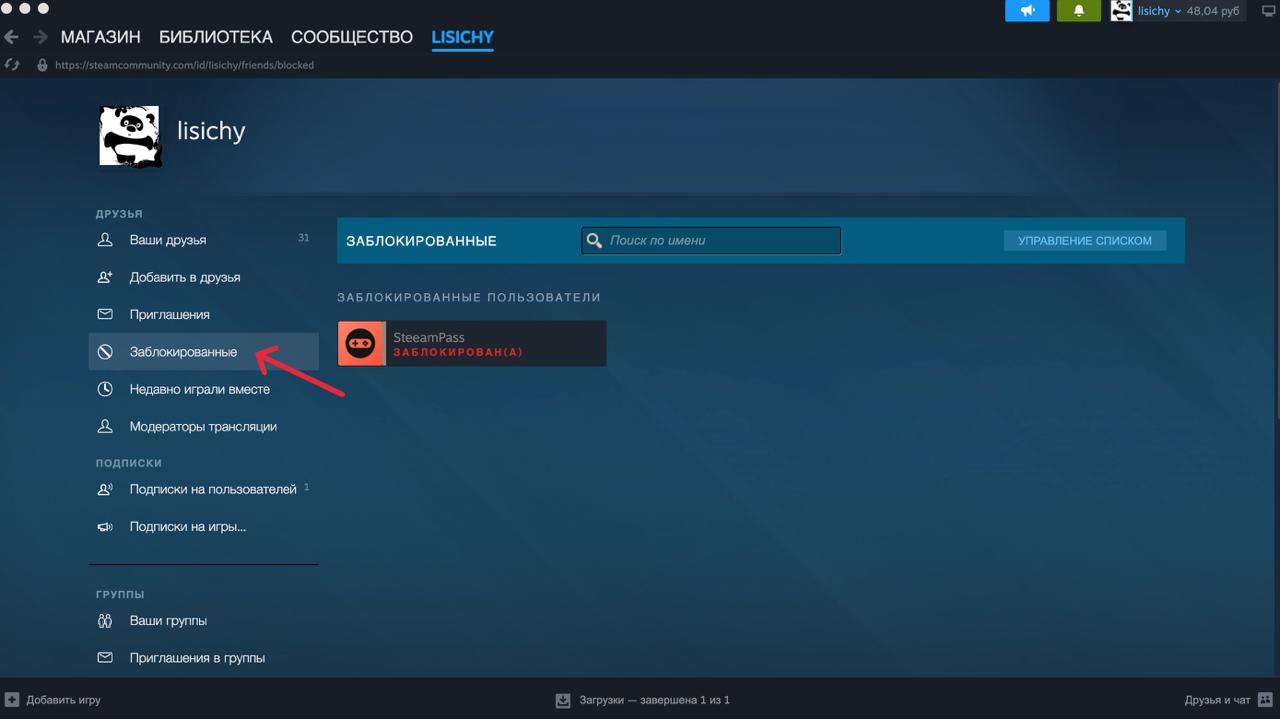Click the blocked-circle icon beside Заблокированные
This screenshot has height=719, width=1280.
(x=105, y=352)
